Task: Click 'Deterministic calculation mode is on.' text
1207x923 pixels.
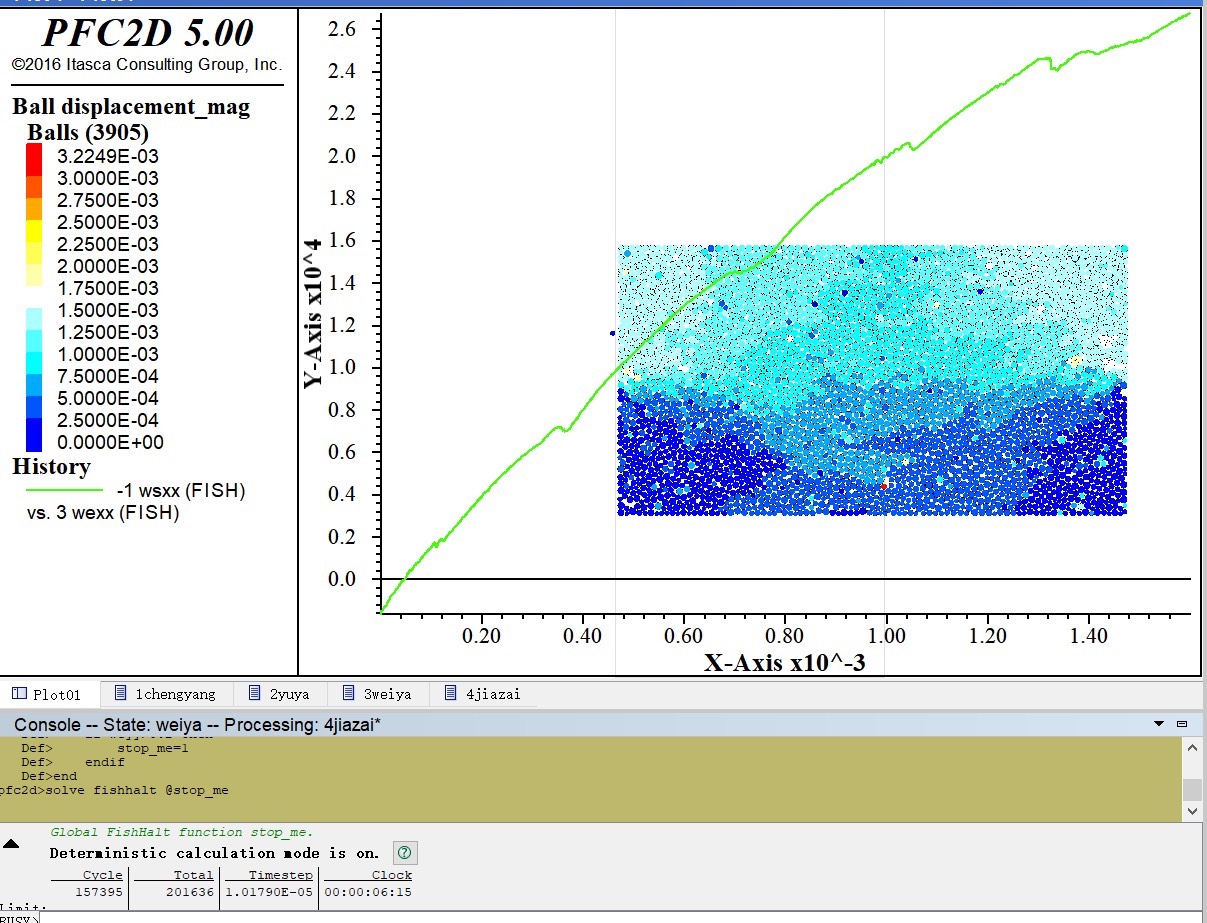Action: (x=215, y=853)
